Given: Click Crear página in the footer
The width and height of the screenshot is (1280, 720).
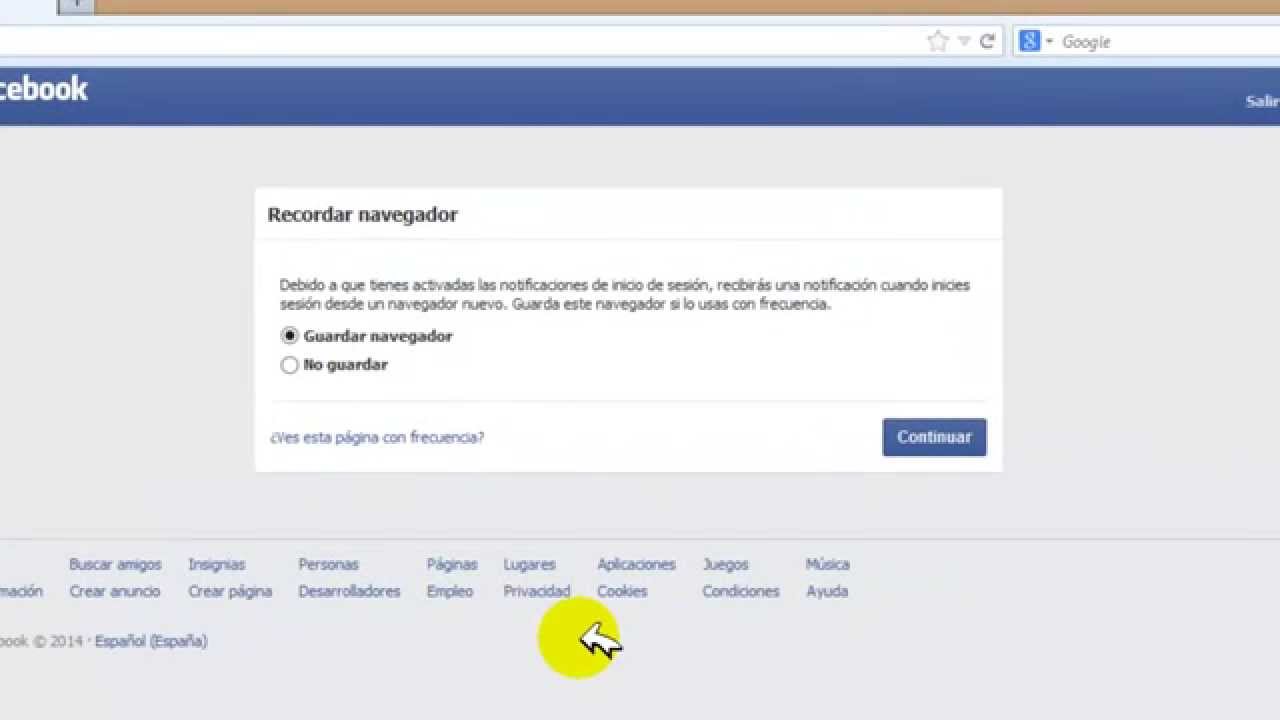Looking at the screenshot, I should point(230,591).
